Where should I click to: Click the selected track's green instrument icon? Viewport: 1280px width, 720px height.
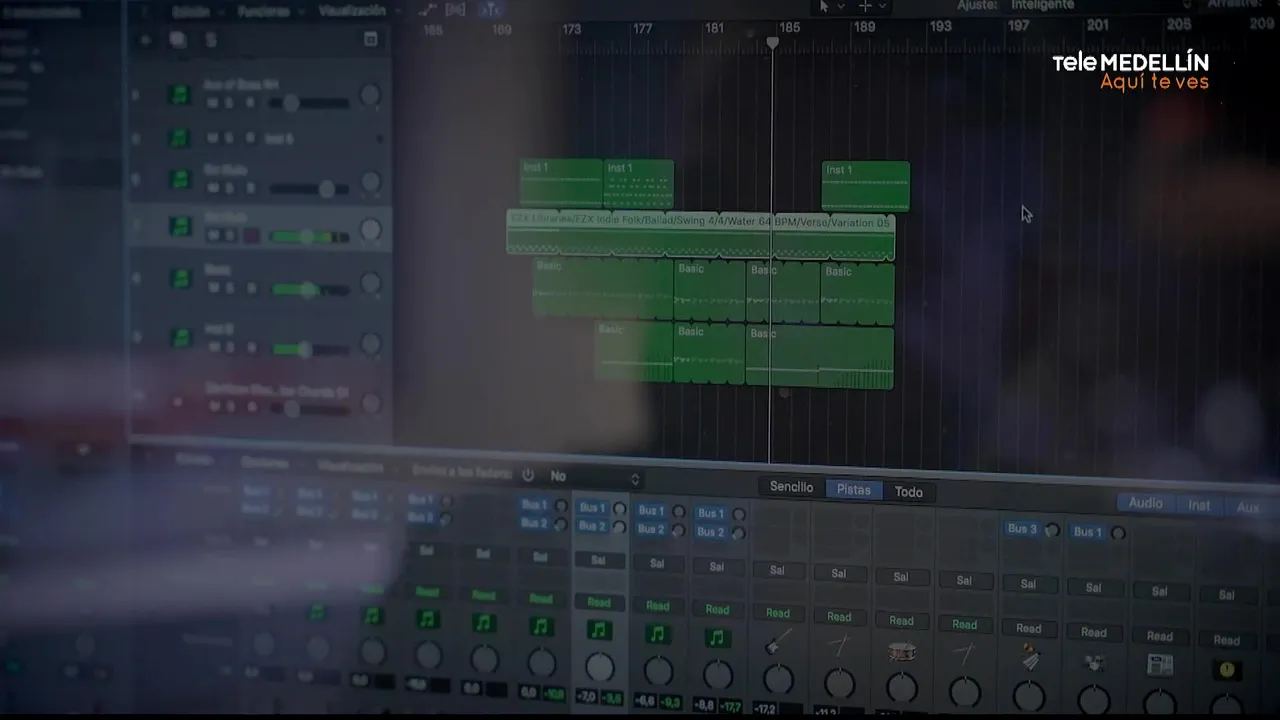(x=180, y=226)
